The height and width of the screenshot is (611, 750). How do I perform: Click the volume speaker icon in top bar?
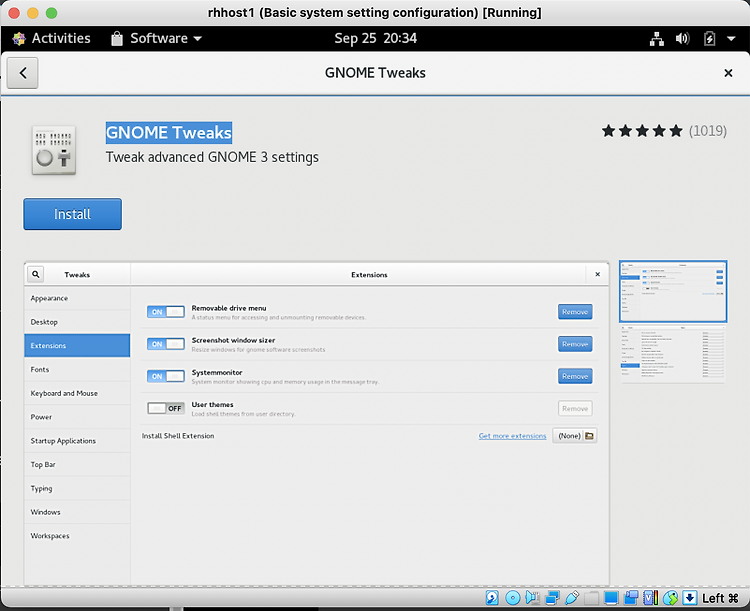[x=683, y=38]
